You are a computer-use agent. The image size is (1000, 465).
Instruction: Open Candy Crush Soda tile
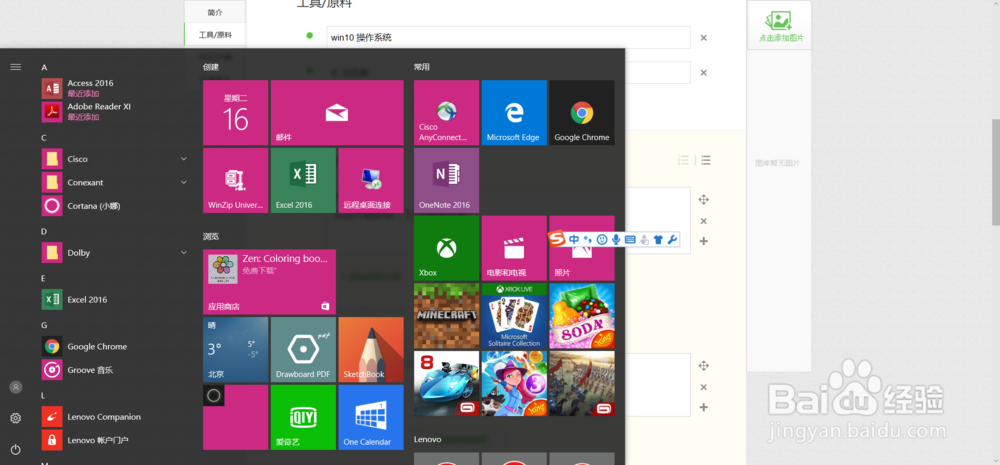[x=582, y=316]
